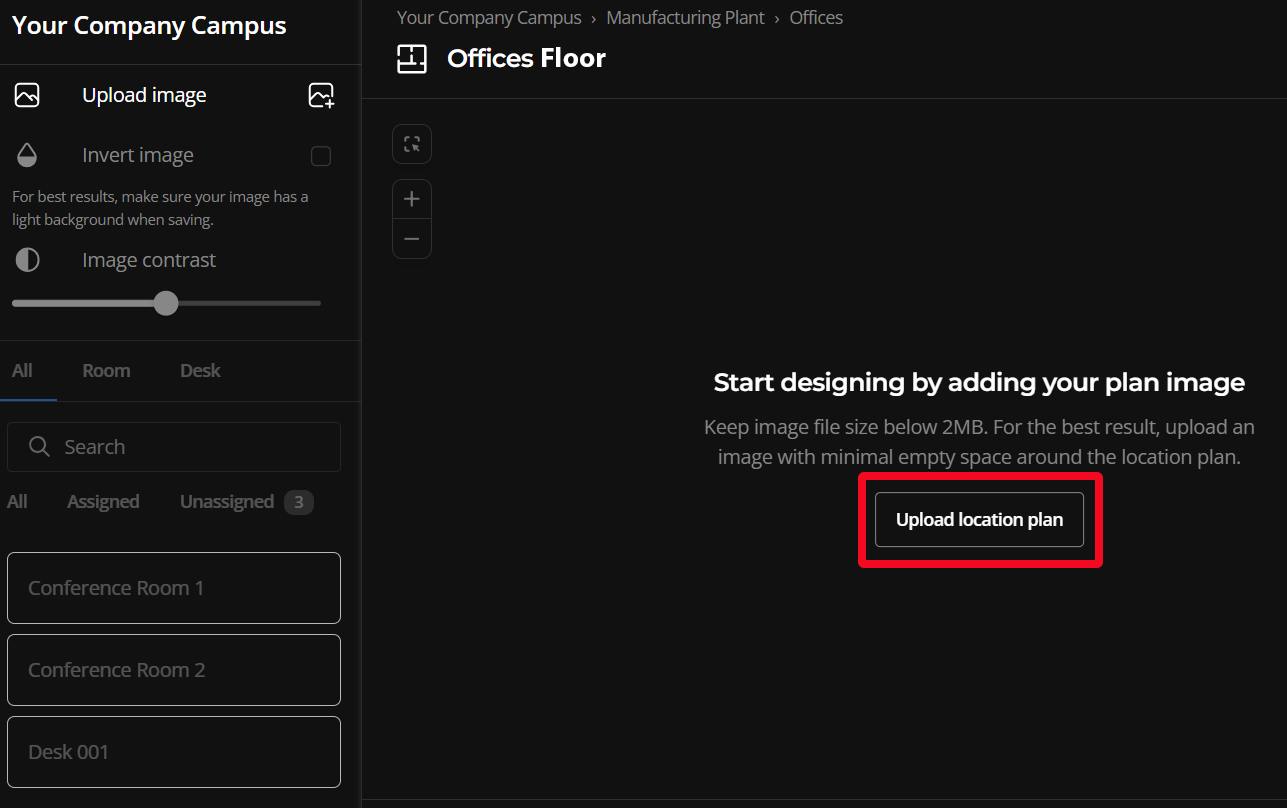Click the Invert image label
Image resolution: width=1287 pixels, height=808 pixels.
[138, 155]
